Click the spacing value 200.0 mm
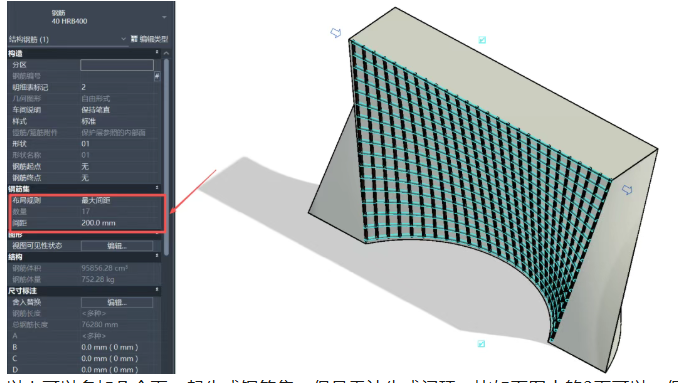The image size is (678, 383). click(x=98, y=223)
